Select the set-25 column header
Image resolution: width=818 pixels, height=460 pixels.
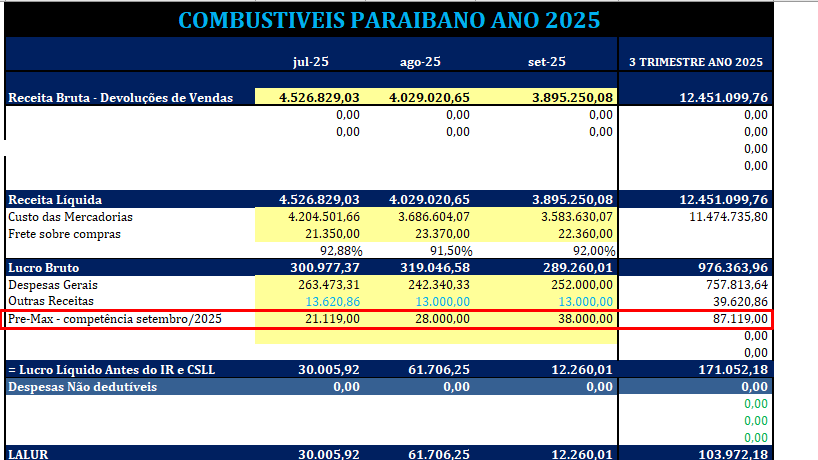pyautogui.click(x=547, y=62)
